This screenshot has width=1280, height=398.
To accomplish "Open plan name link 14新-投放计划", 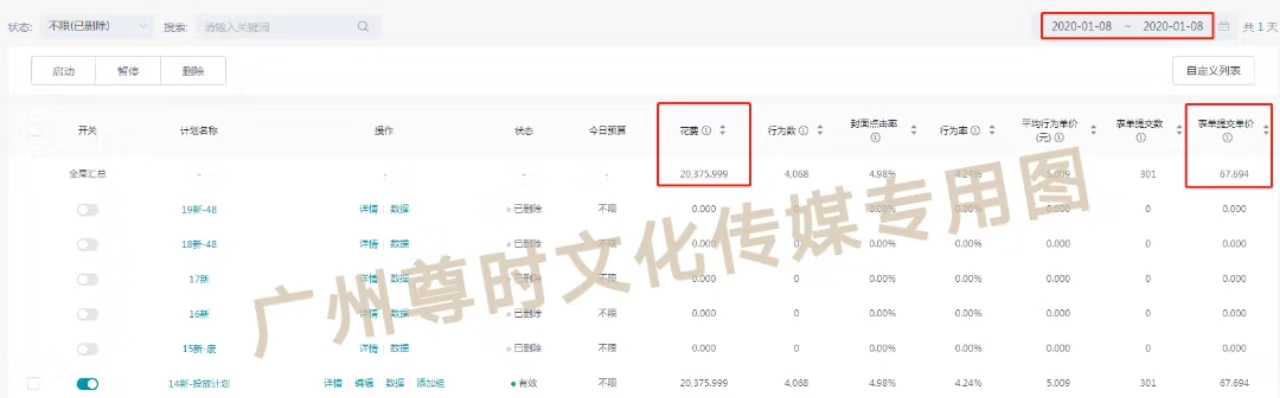I will coord(199,383).
